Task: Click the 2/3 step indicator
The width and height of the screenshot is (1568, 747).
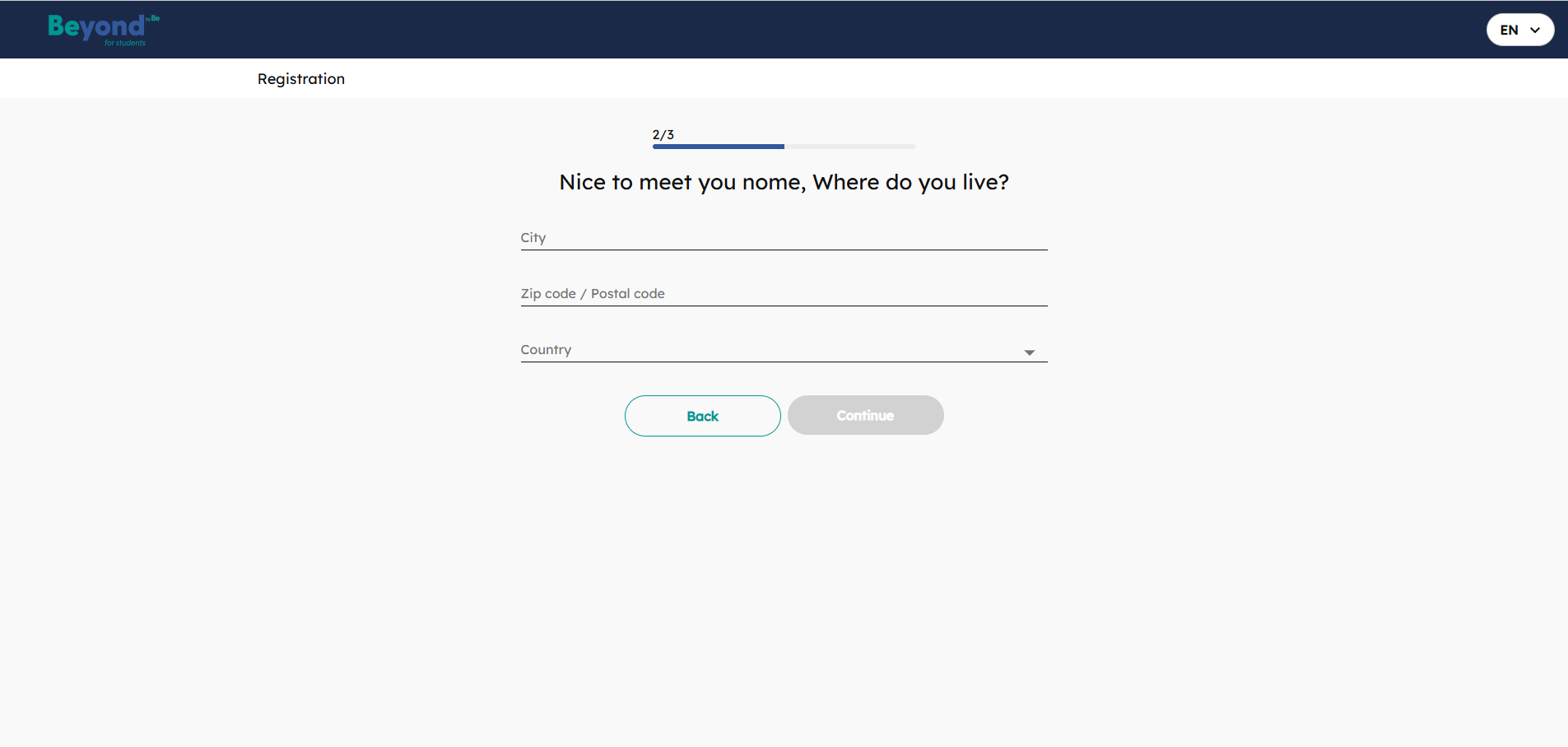Action: coord(663,134)
